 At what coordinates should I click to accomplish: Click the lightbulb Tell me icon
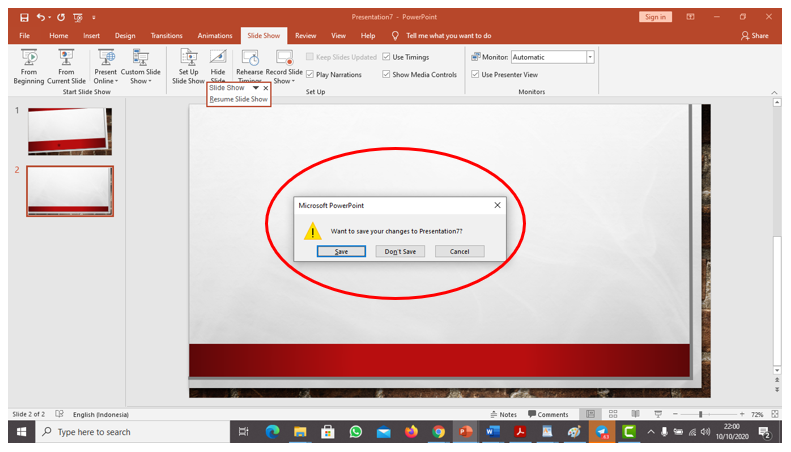[x=395, y=36]
